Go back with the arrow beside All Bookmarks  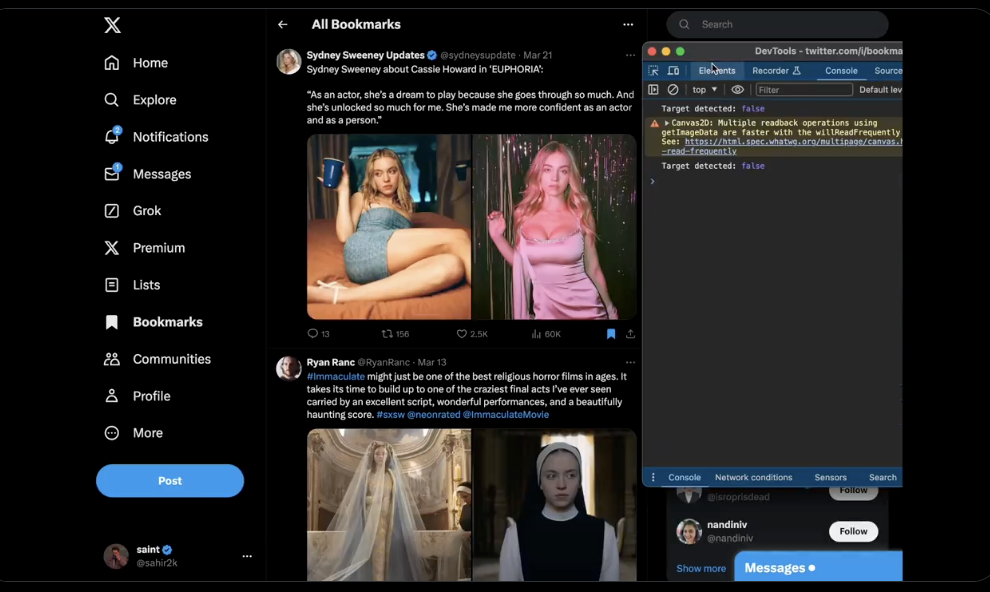(282, 25)
